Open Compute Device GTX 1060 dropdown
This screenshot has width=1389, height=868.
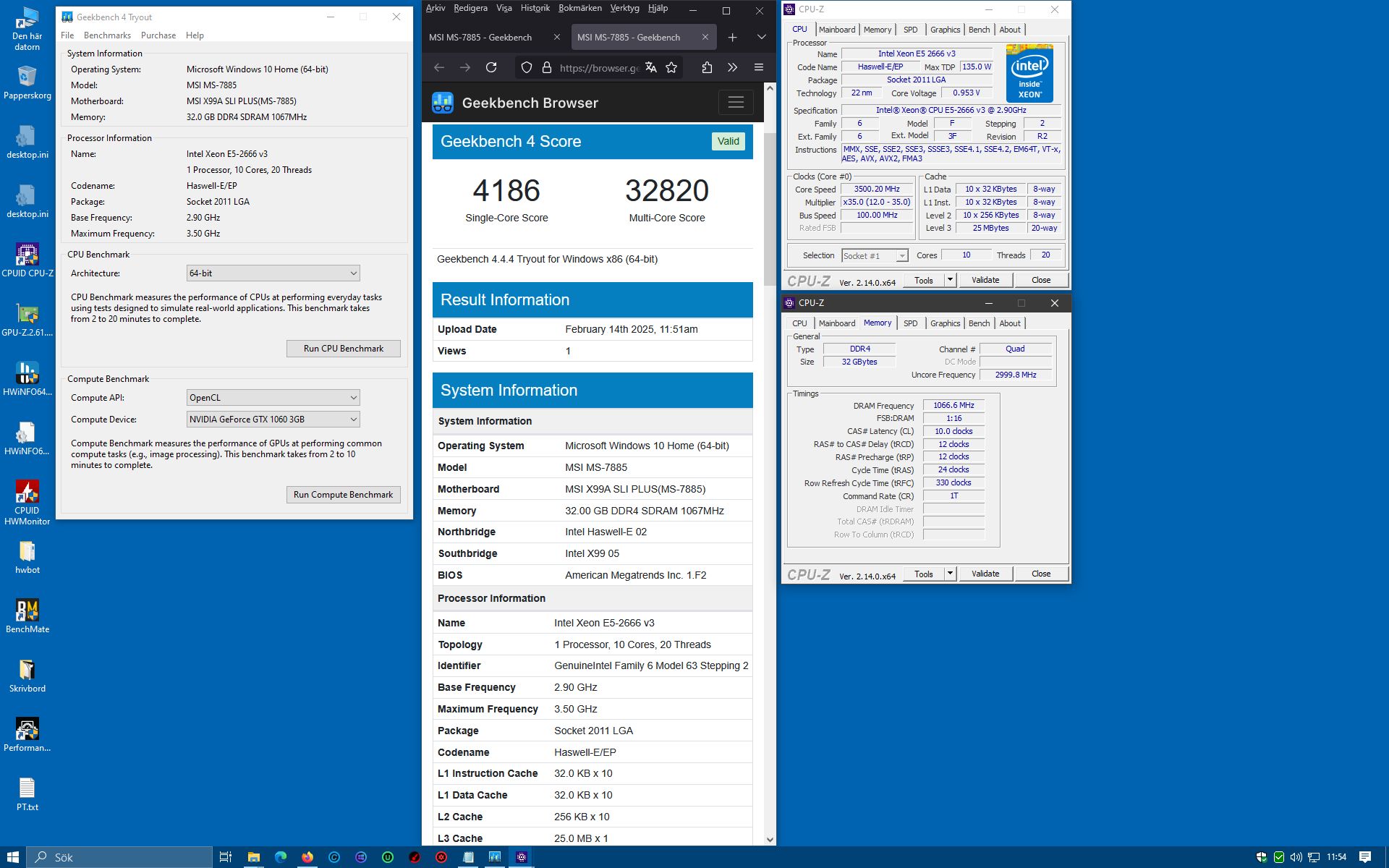point(273,420)
